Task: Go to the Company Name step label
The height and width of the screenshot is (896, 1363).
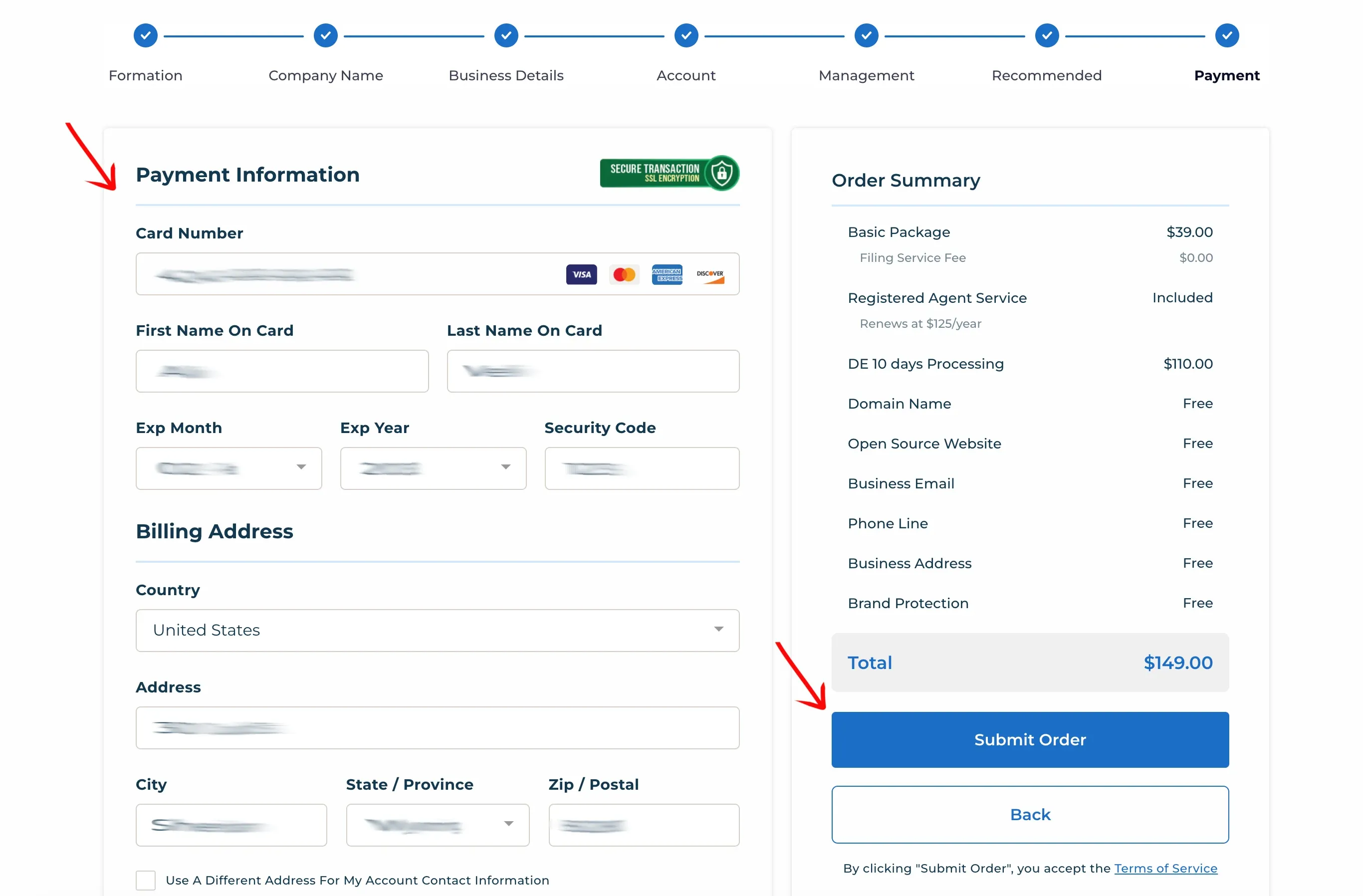Action: pyautogui.click(x=326, y=75)
